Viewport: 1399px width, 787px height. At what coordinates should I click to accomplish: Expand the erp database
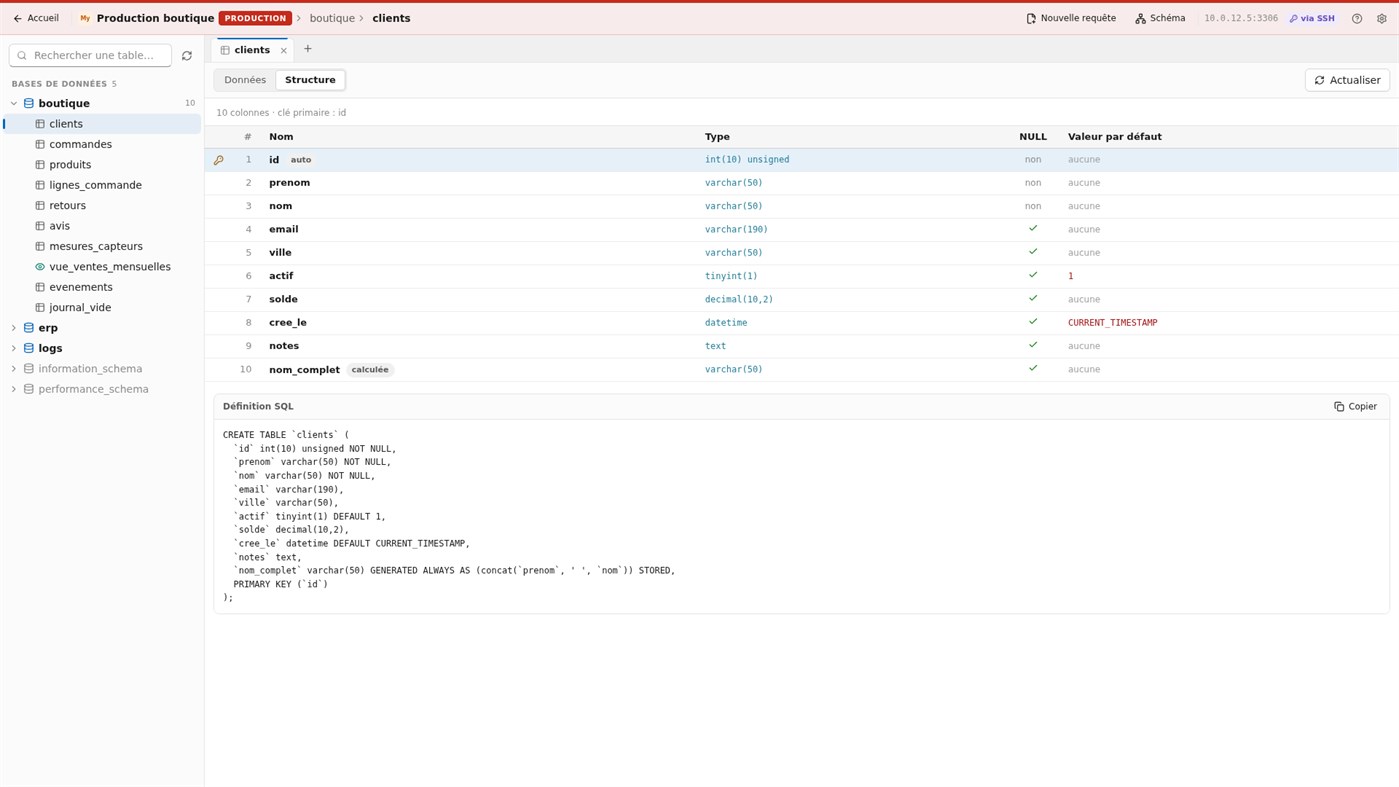(14, 328)
